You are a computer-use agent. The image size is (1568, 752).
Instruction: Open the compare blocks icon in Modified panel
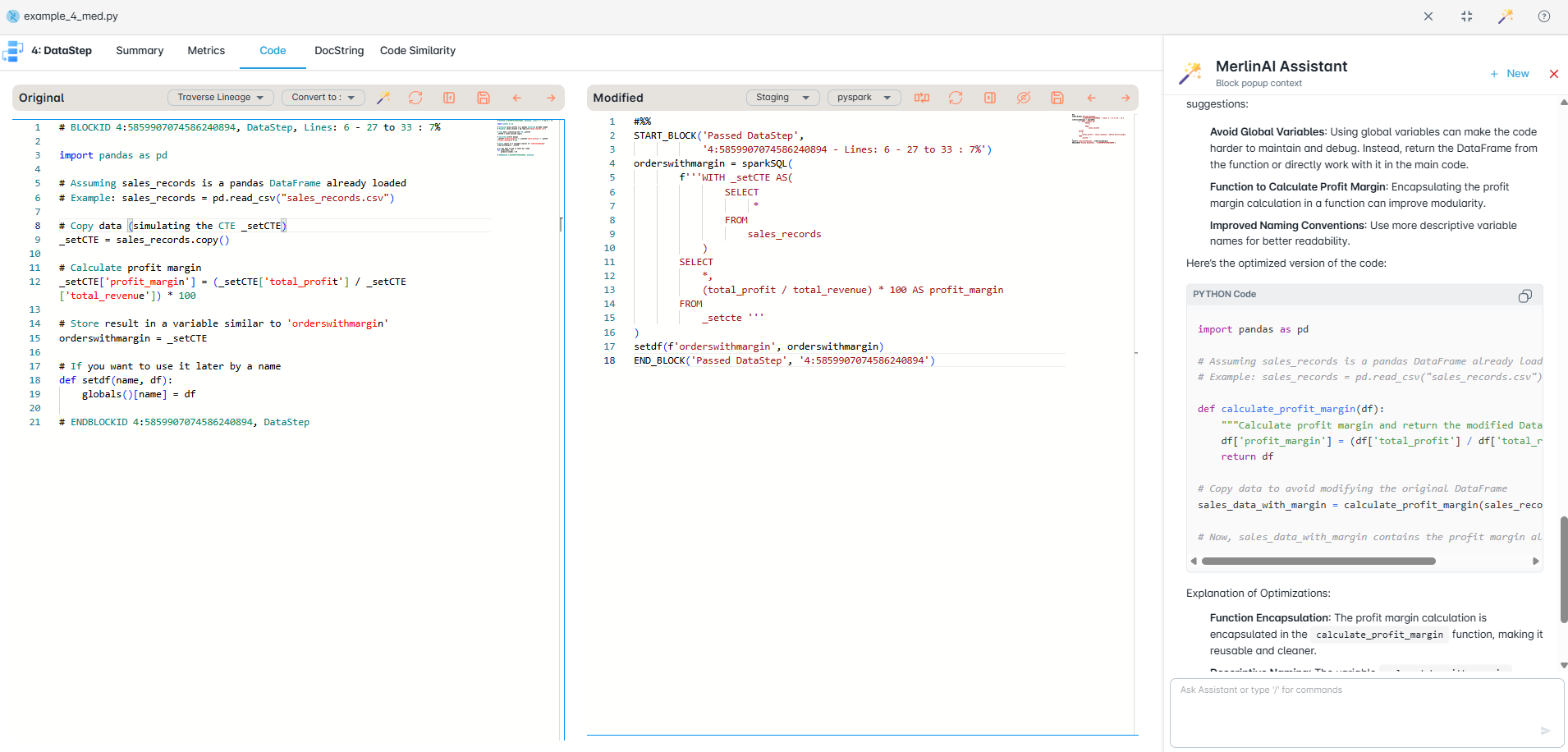922,98
